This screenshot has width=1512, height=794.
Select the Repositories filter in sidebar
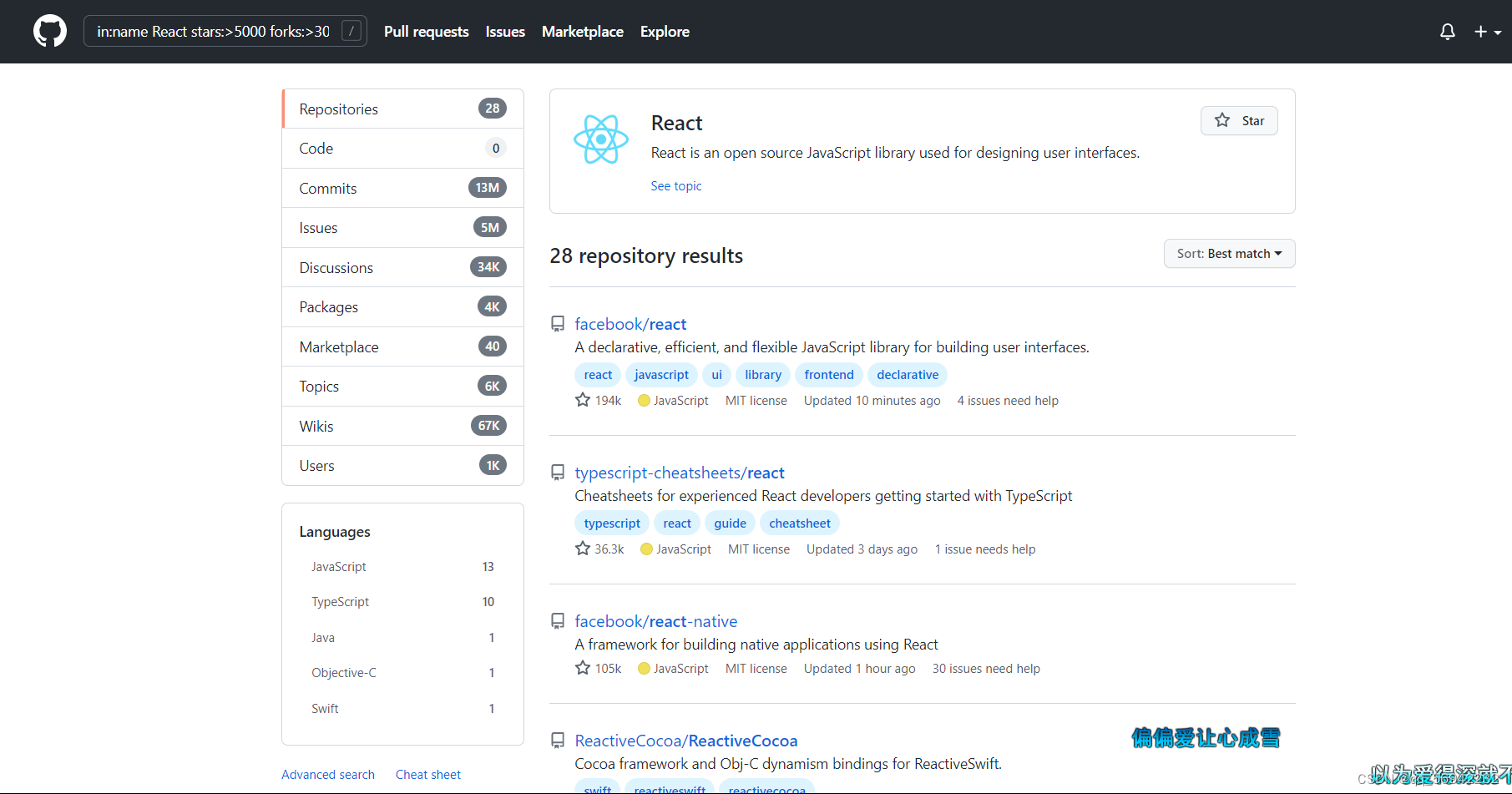tap(403, 109)
